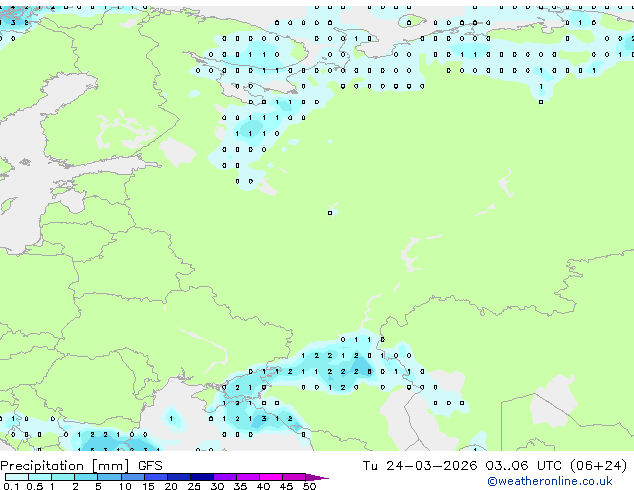Select the legend color between 2 and 5
Image resolution: width=634 pixels, height=490 pixels.
pyautogui.click(x=86, y=477)
